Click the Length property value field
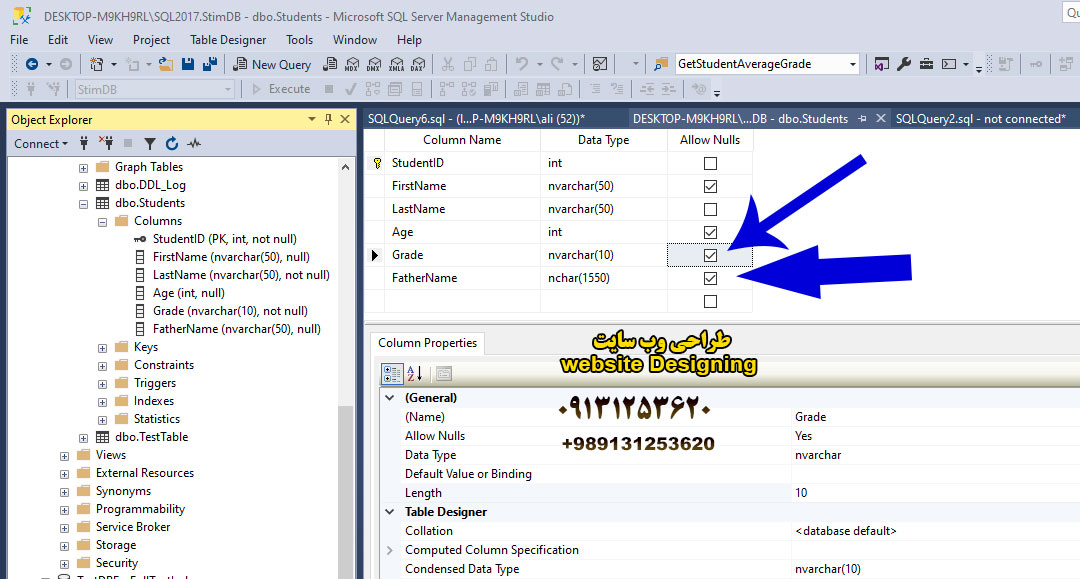This screenshot has height=579, width=1080. (930, 493)
